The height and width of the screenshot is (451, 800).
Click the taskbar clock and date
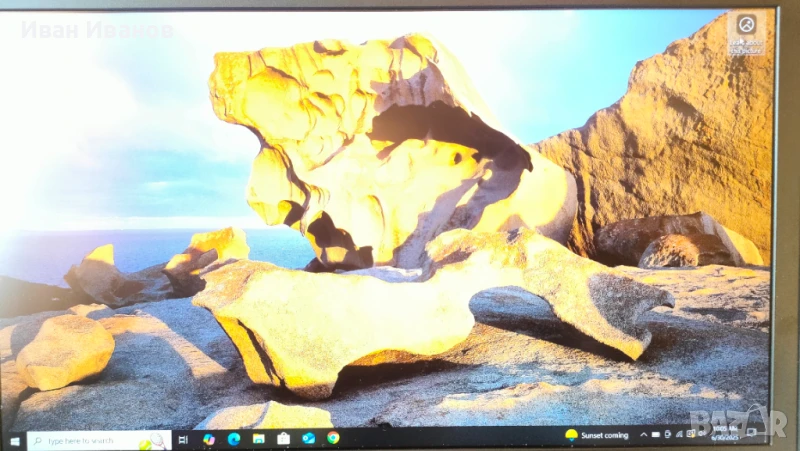click(724, 433)
